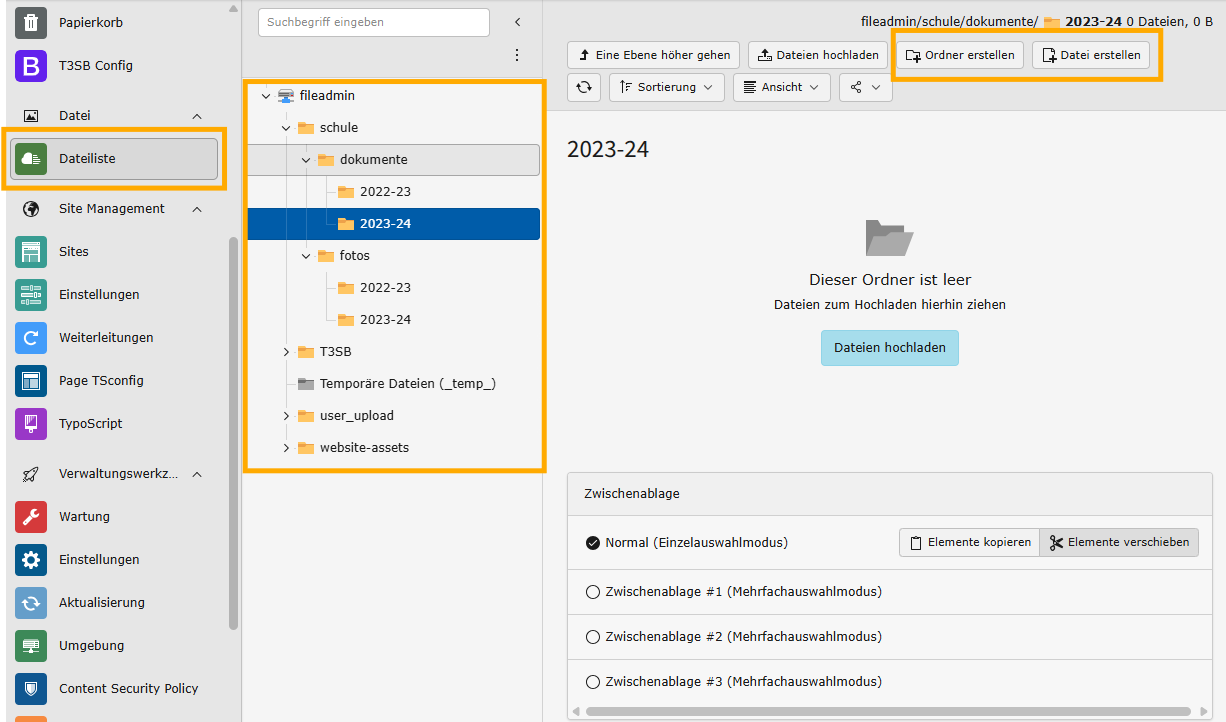This screenshot has width=1226, height=722.
Task: Click the blue Dateien hochladen button
Action: click(889, 348)
